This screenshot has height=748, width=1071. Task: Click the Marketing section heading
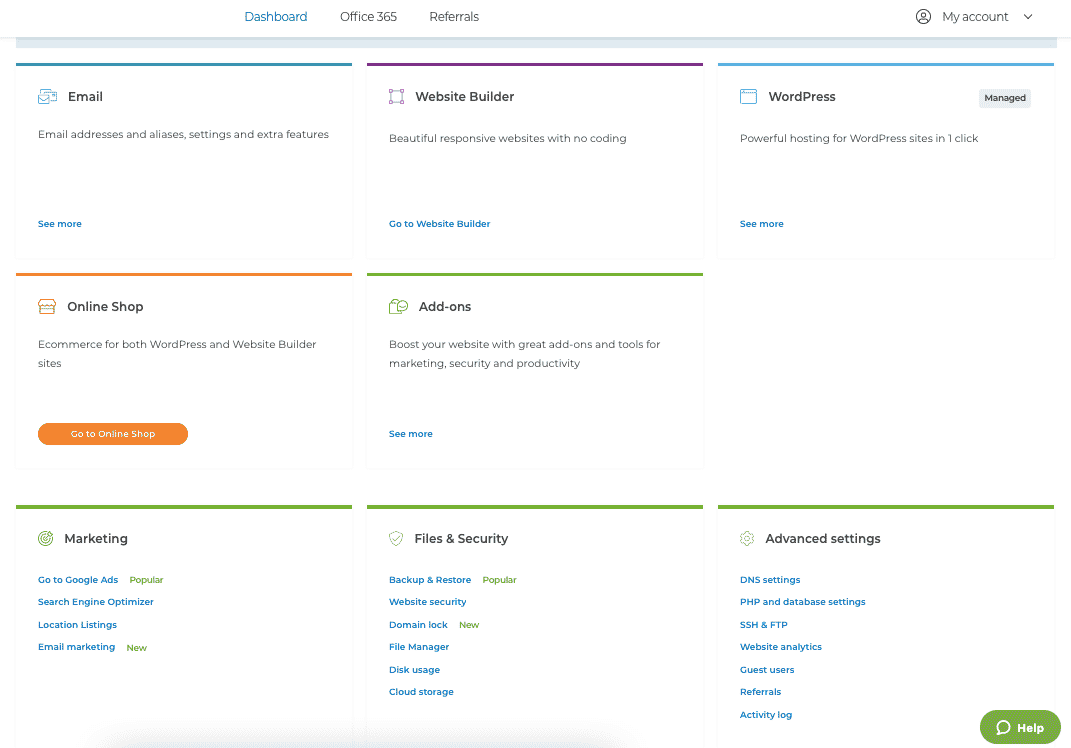pyautogui.click(x=96, y=538)
